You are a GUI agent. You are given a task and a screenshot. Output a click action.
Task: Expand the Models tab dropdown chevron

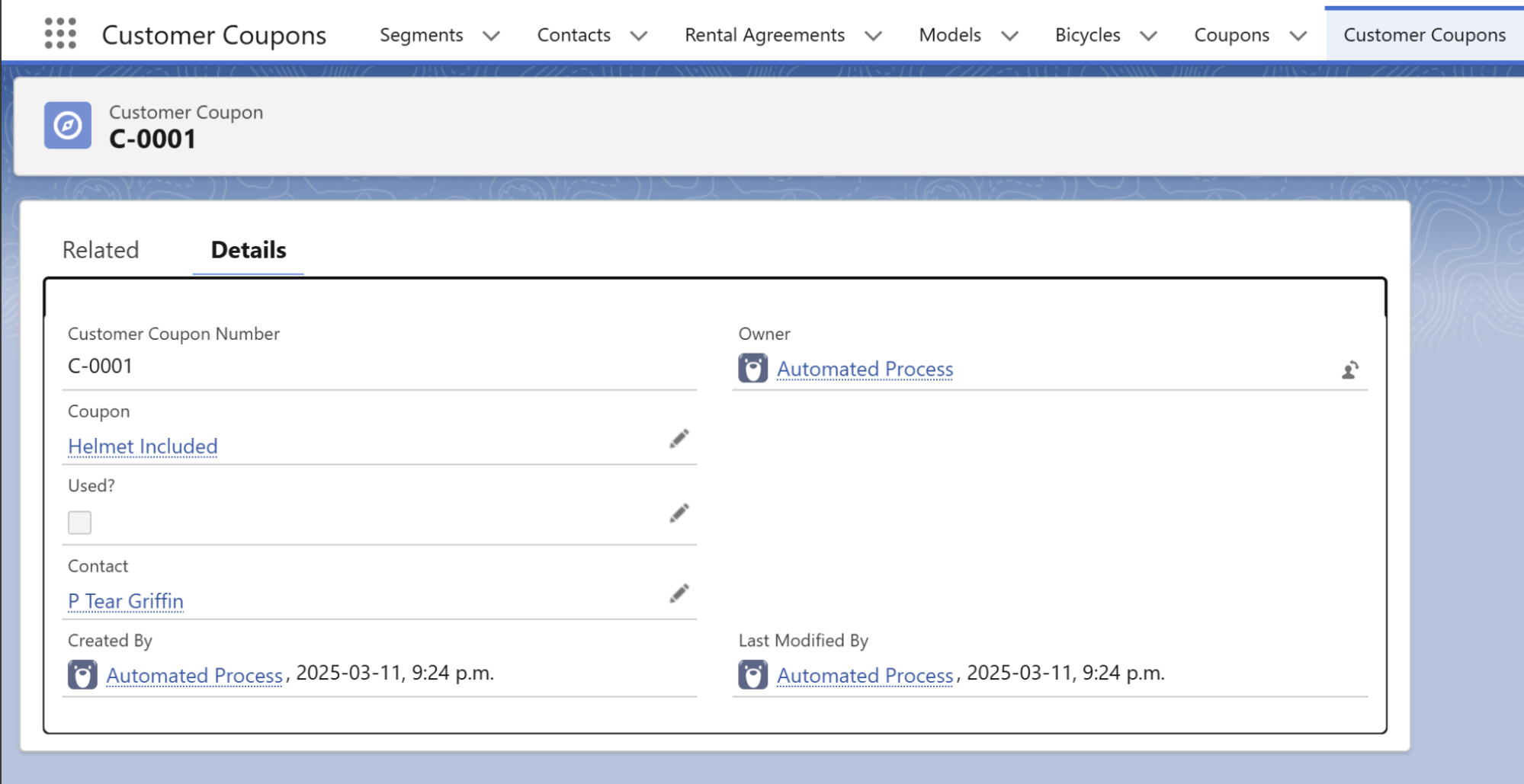(1010, 36)
